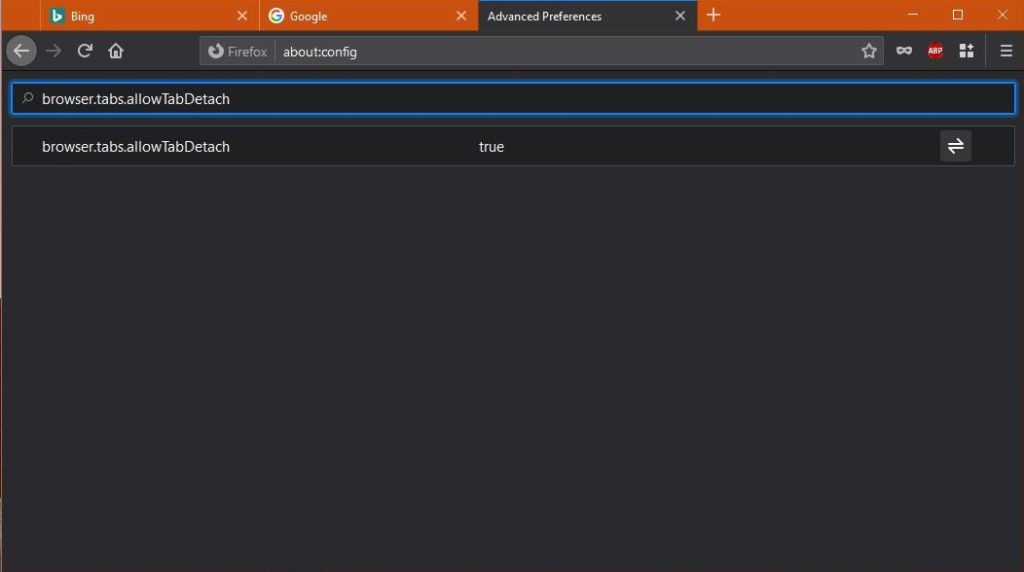Close the Bing tab
Screen dimensions: 1024x572
point(242,16)
